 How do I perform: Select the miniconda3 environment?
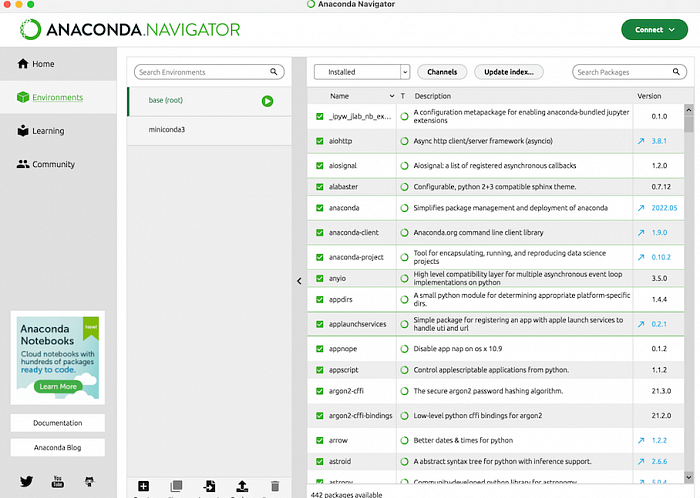210,130
